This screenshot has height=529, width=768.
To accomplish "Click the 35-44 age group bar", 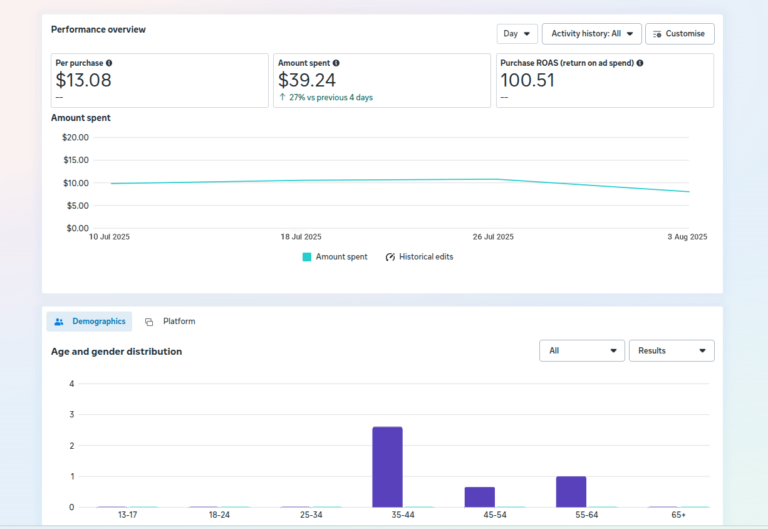I will point(387,466).
